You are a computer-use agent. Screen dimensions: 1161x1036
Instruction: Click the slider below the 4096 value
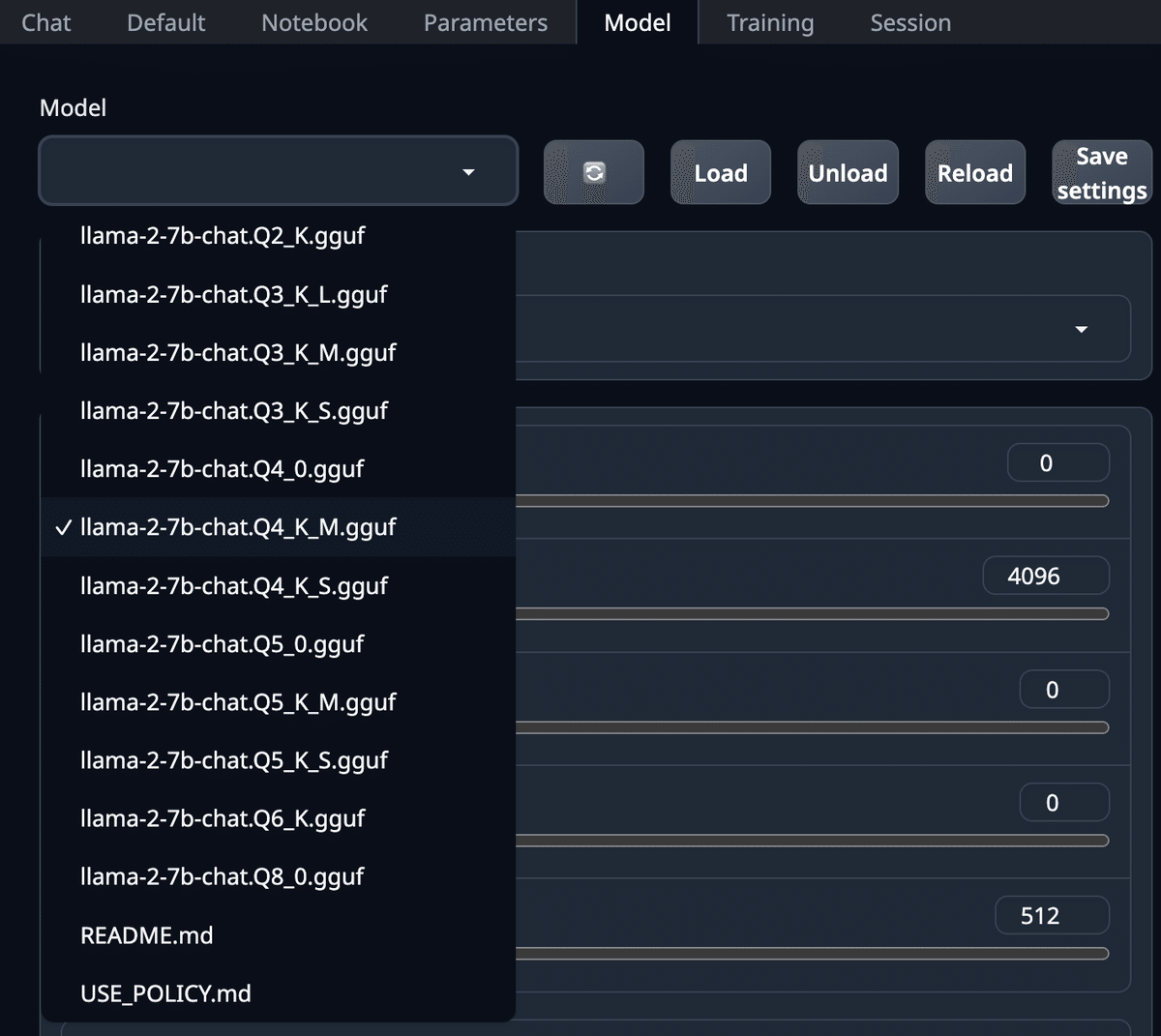tap(812, 614)
